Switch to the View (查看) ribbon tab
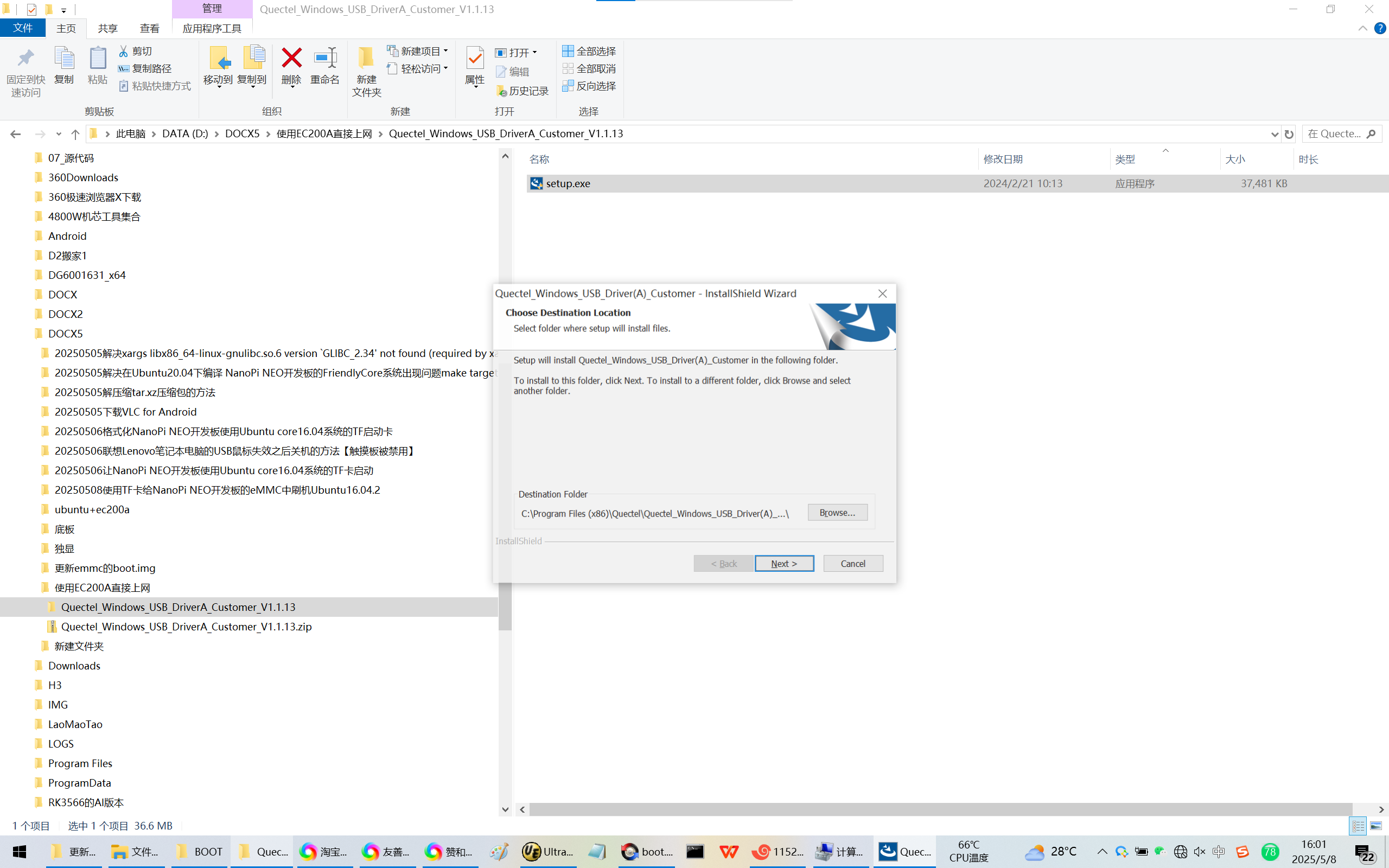 [x=149, y=28]
